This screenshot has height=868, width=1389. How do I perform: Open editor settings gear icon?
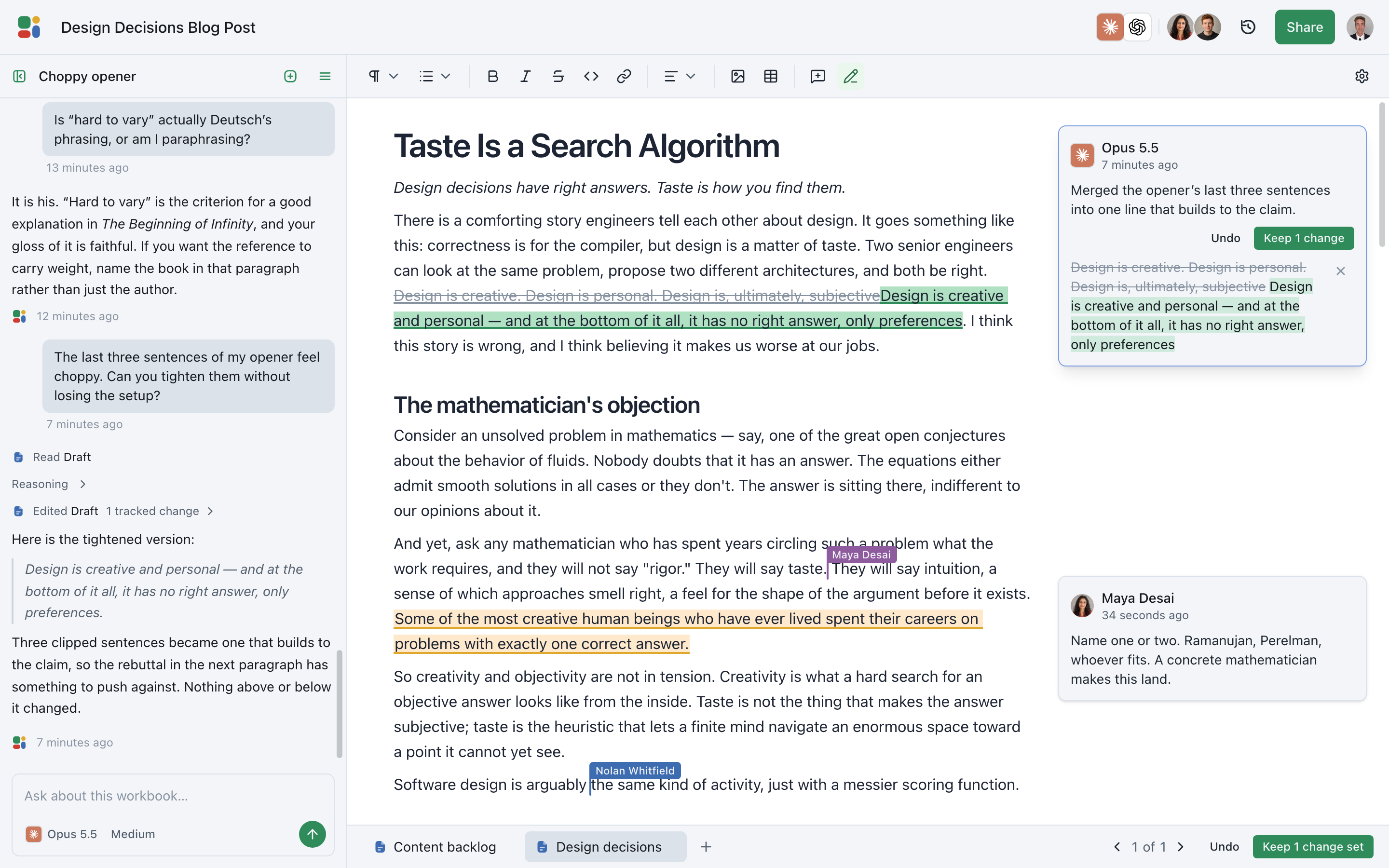1362,76
